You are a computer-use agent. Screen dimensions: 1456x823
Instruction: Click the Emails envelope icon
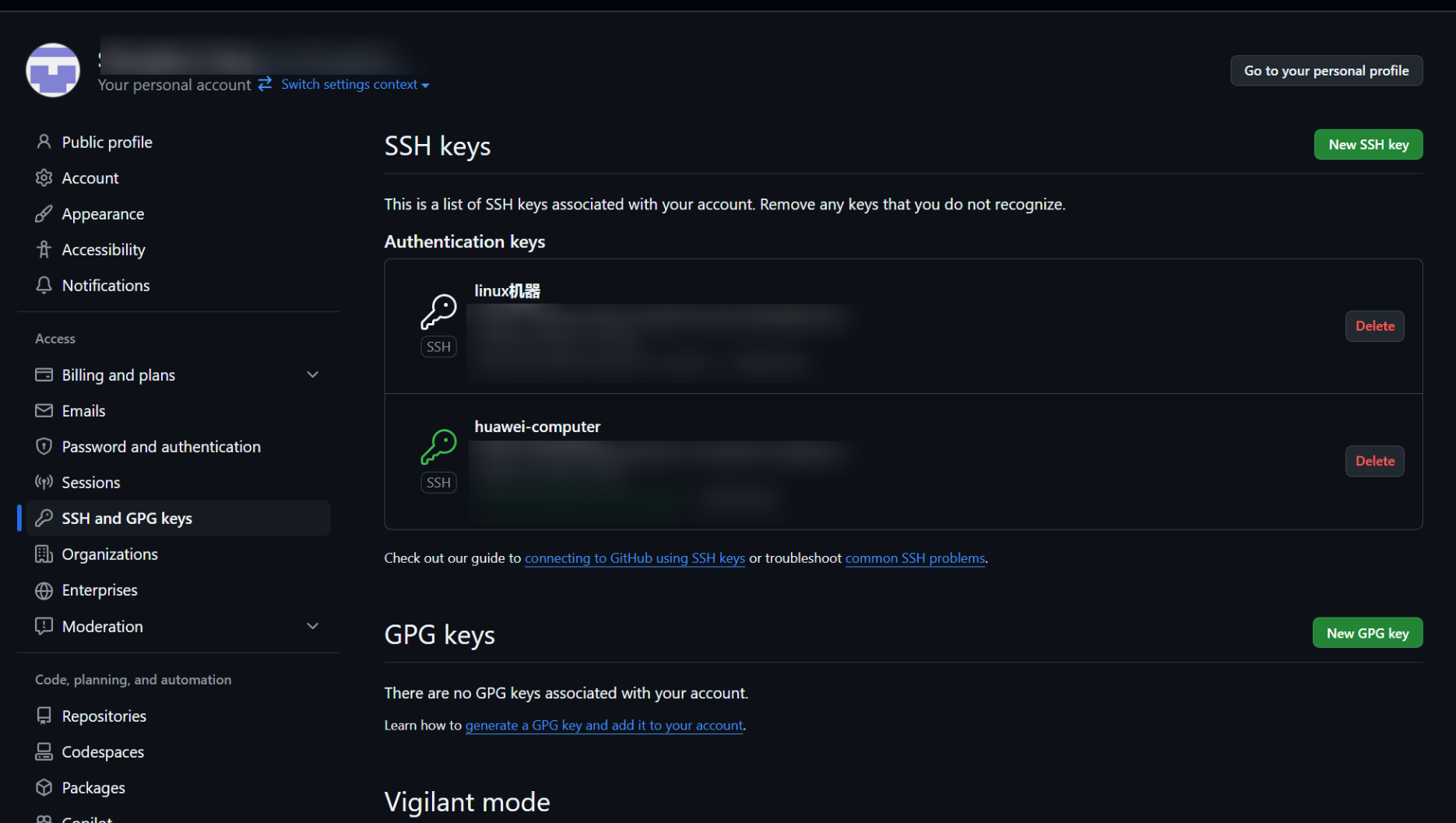click(44, 410)
